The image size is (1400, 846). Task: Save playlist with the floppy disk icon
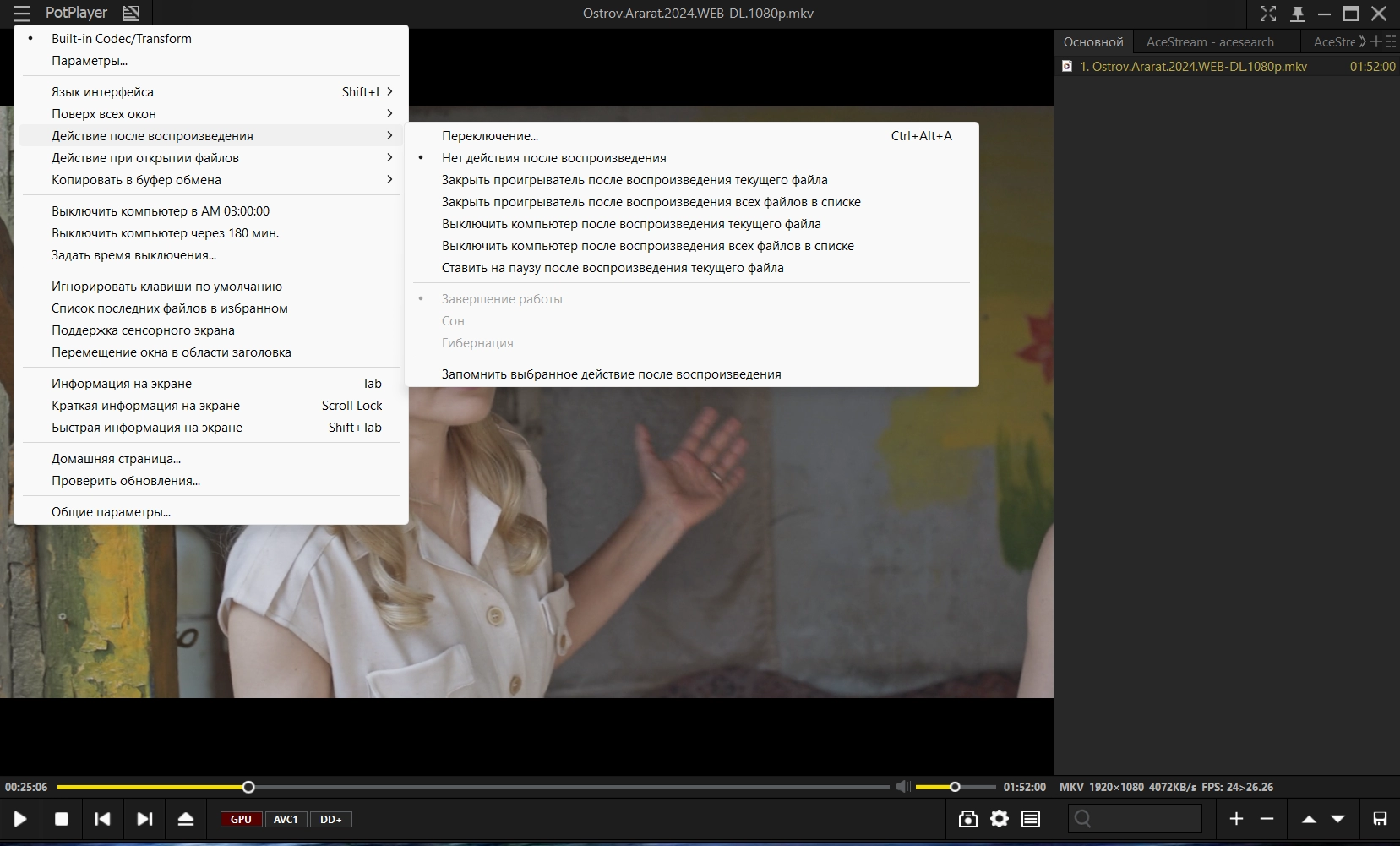click(1380, 819)
